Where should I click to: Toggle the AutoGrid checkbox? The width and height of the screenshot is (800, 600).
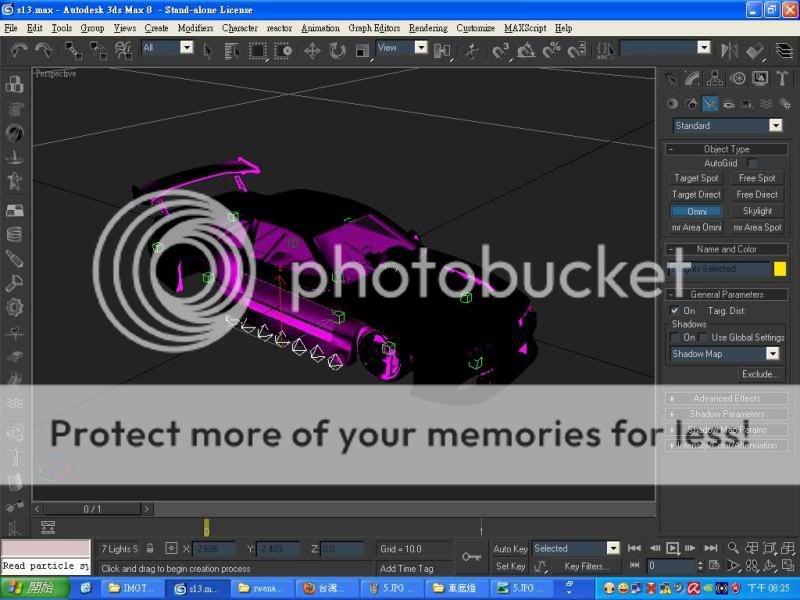click(x=752, y=163)
